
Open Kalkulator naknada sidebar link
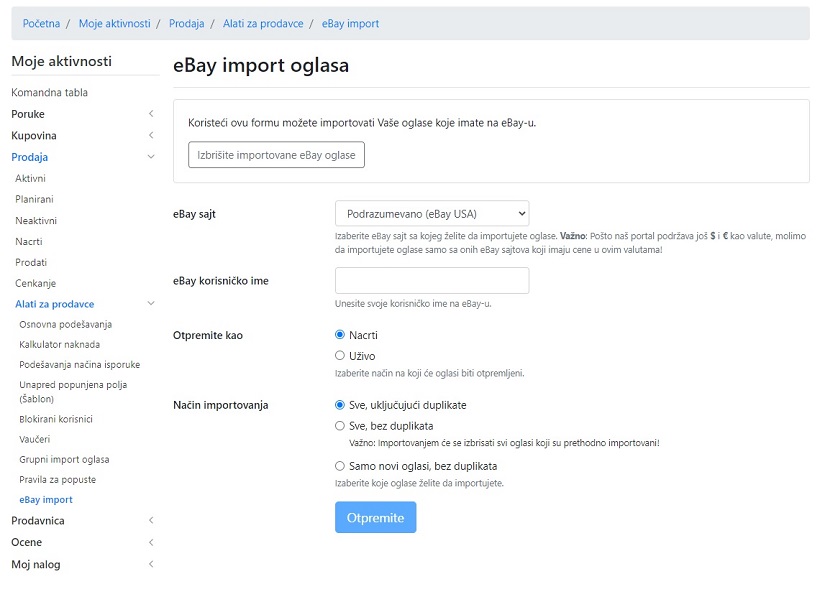59,345
